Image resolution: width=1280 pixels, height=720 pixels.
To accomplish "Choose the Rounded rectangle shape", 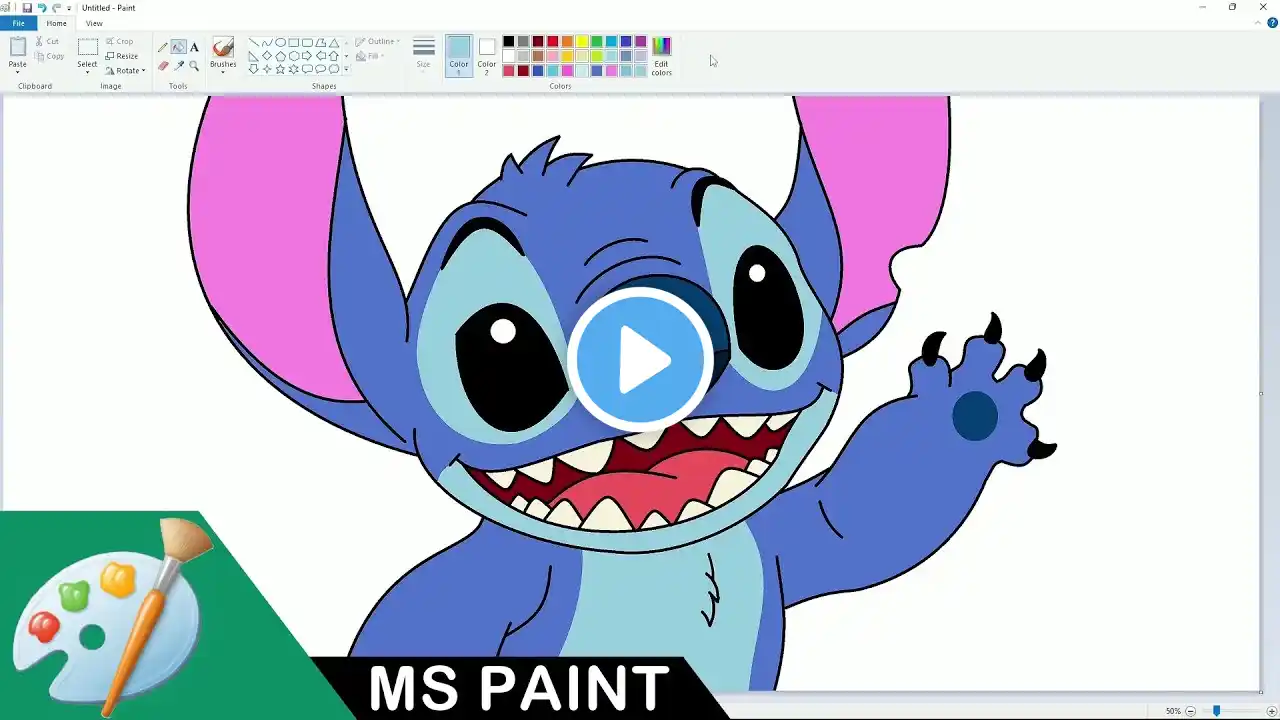I will 307,42.
